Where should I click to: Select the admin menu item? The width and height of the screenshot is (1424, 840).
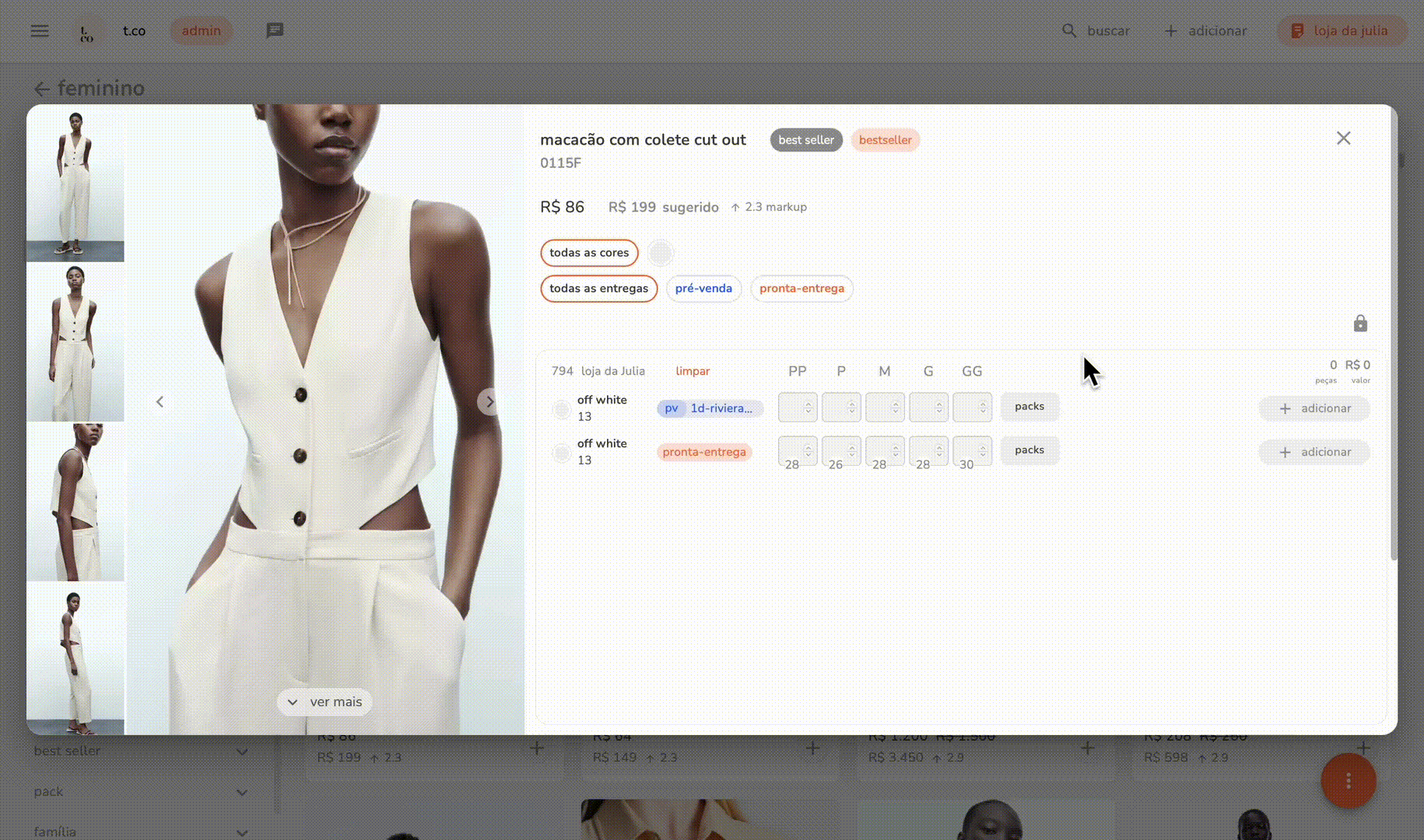point(201,30)
